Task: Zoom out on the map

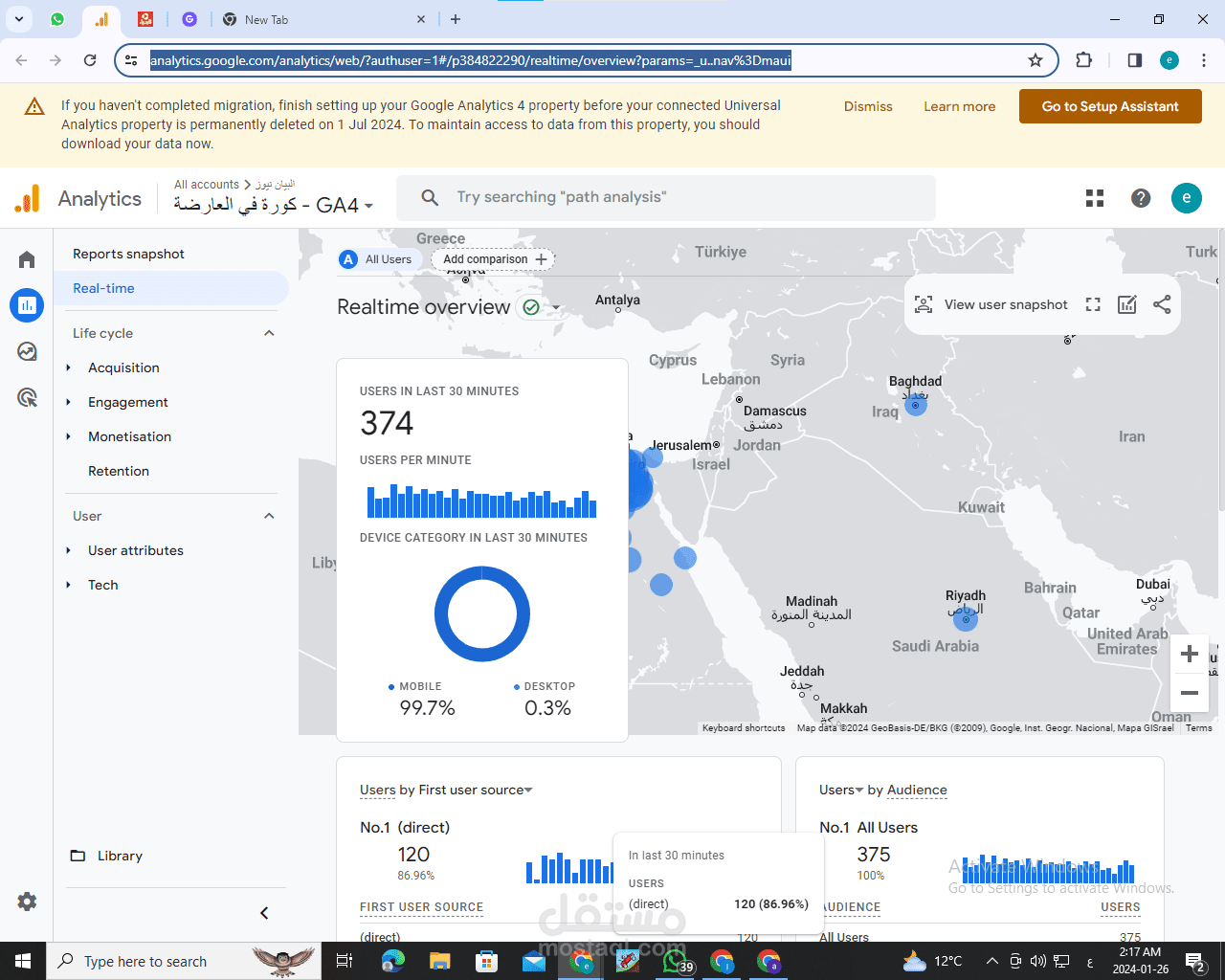Action: point(1190,693)
